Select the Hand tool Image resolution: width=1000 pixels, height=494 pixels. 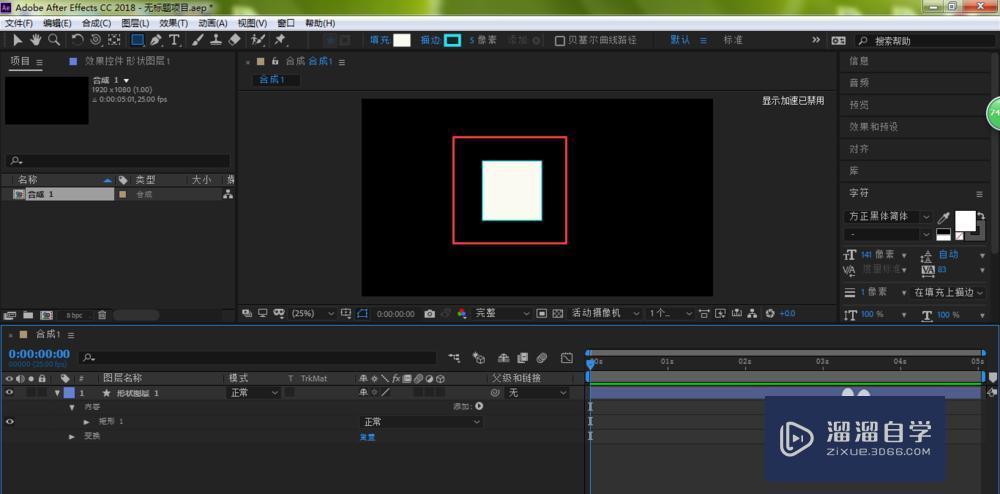tap(36, 40)
